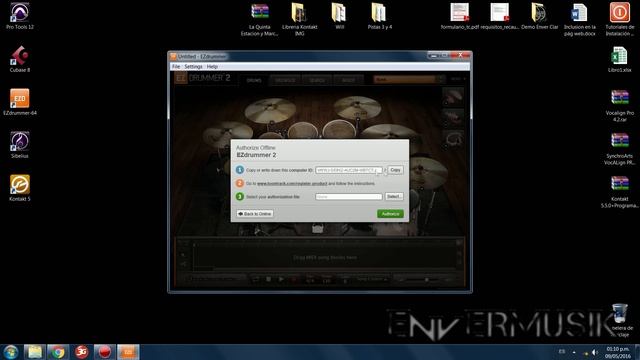Click the volume speaker tray icon
640x360 pixels.
(595, 352)
